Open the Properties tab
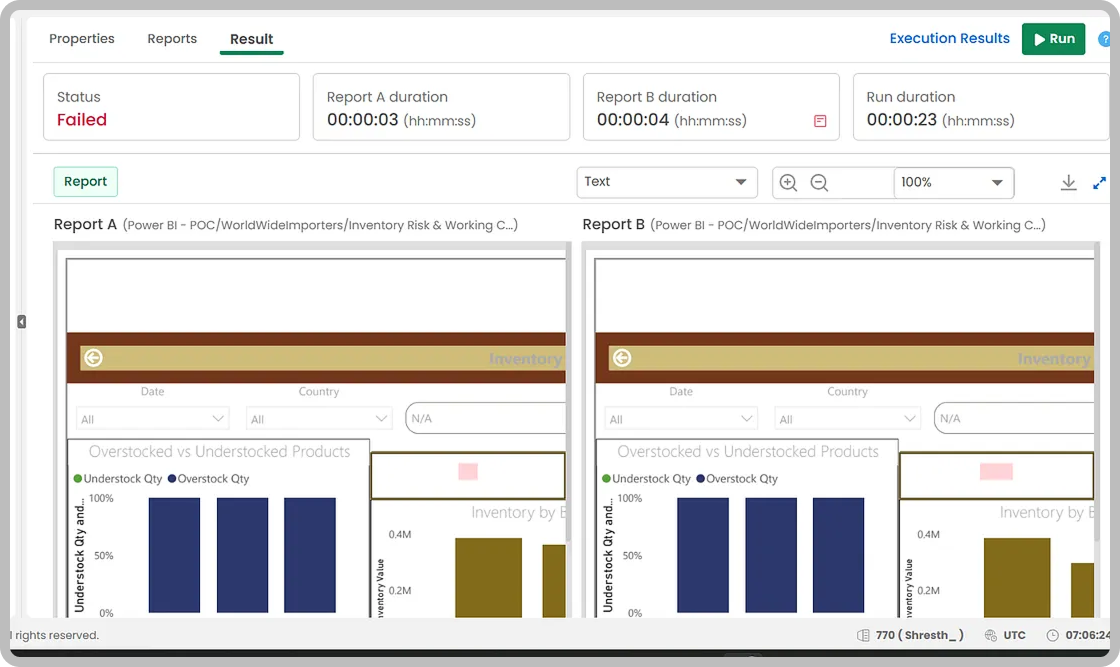This screenshot has width=1120, height=667. [x=81, y=39]
